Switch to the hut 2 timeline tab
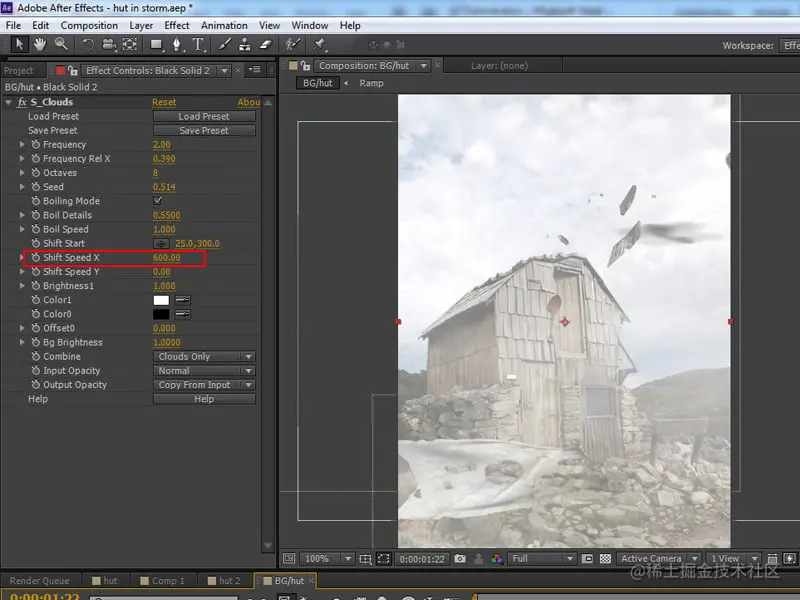 [223, 581]
